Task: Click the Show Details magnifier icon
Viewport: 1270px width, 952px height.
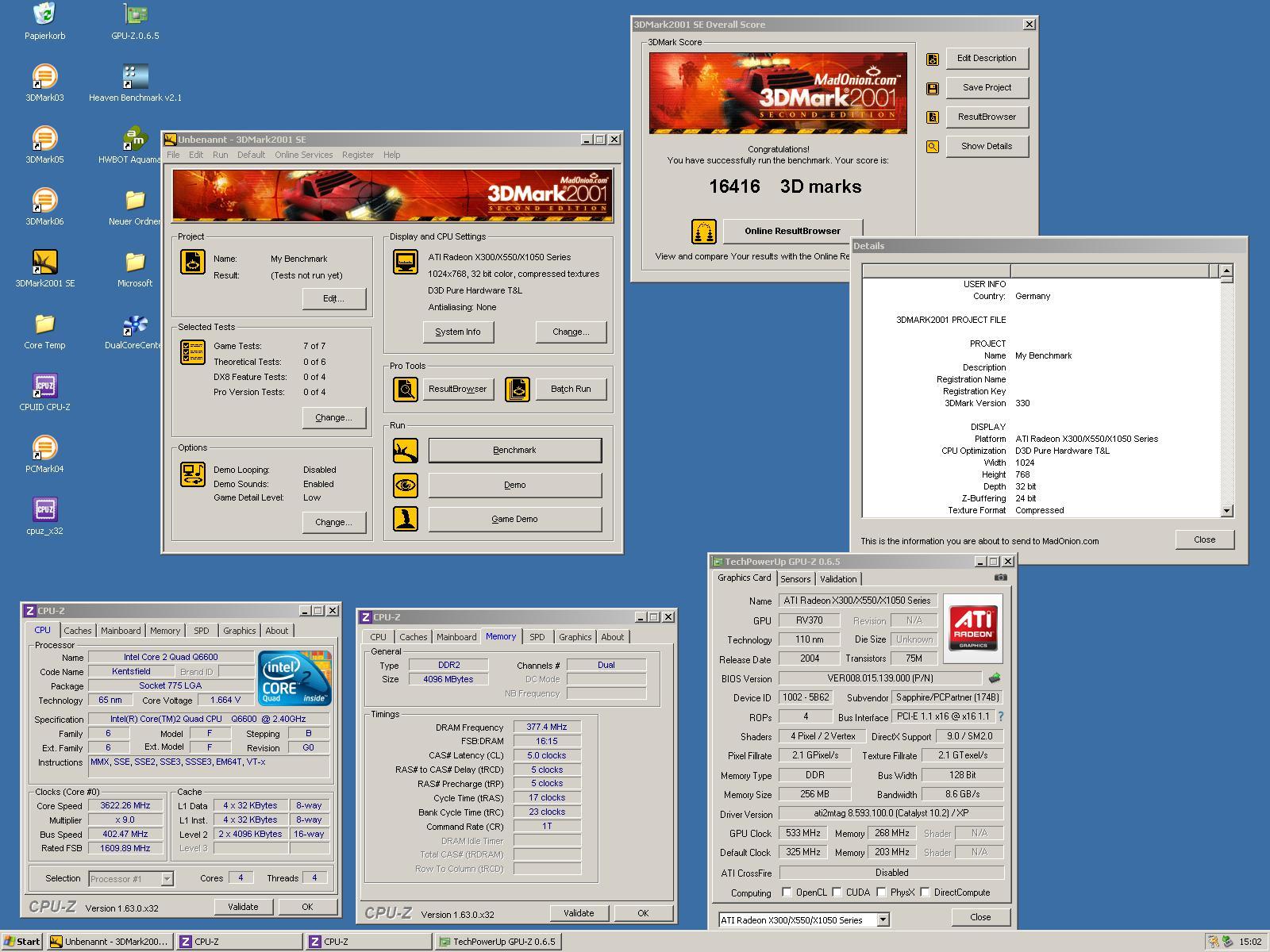Action: 933,147
